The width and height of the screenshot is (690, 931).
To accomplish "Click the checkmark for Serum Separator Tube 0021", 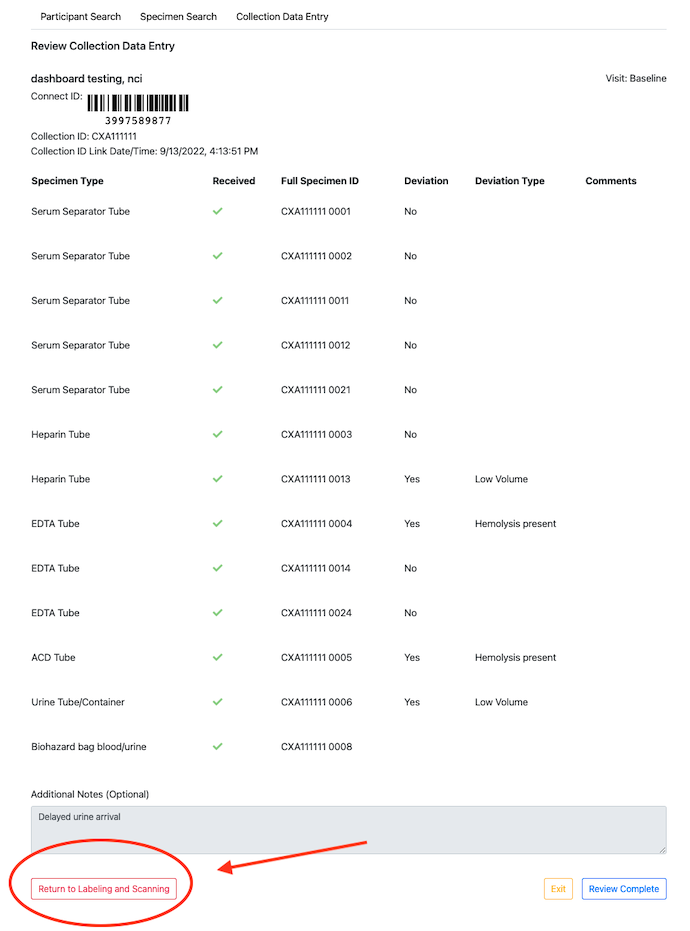I will click(217, 390).
